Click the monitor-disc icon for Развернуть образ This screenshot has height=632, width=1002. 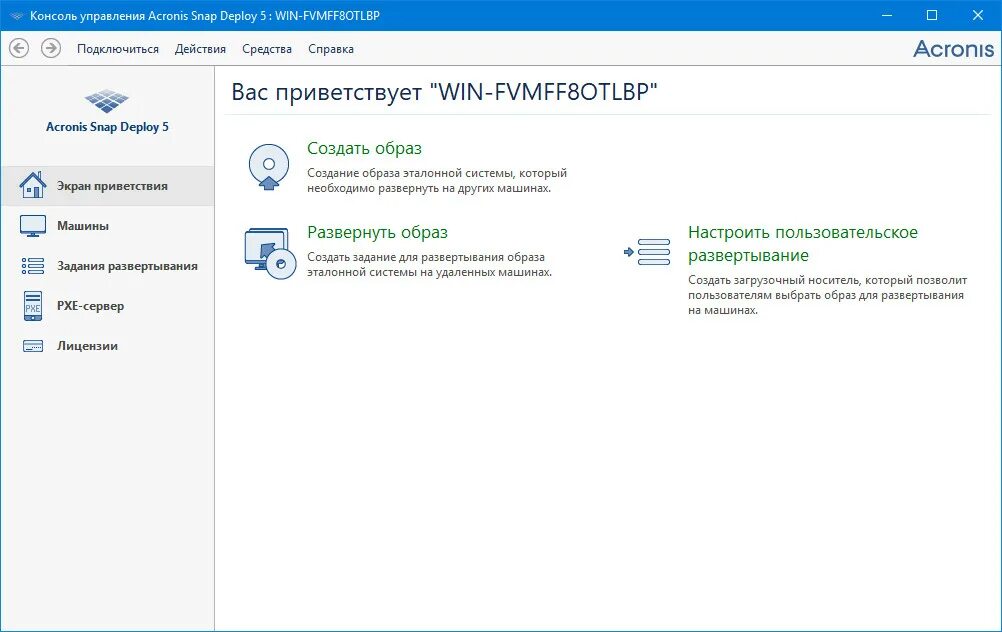[270, 254]
